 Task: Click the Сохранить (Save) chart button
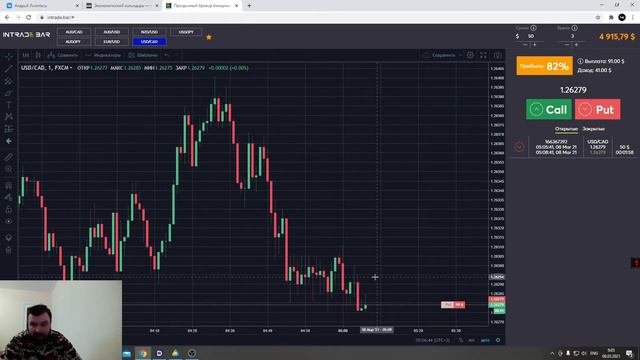[439, 55]
